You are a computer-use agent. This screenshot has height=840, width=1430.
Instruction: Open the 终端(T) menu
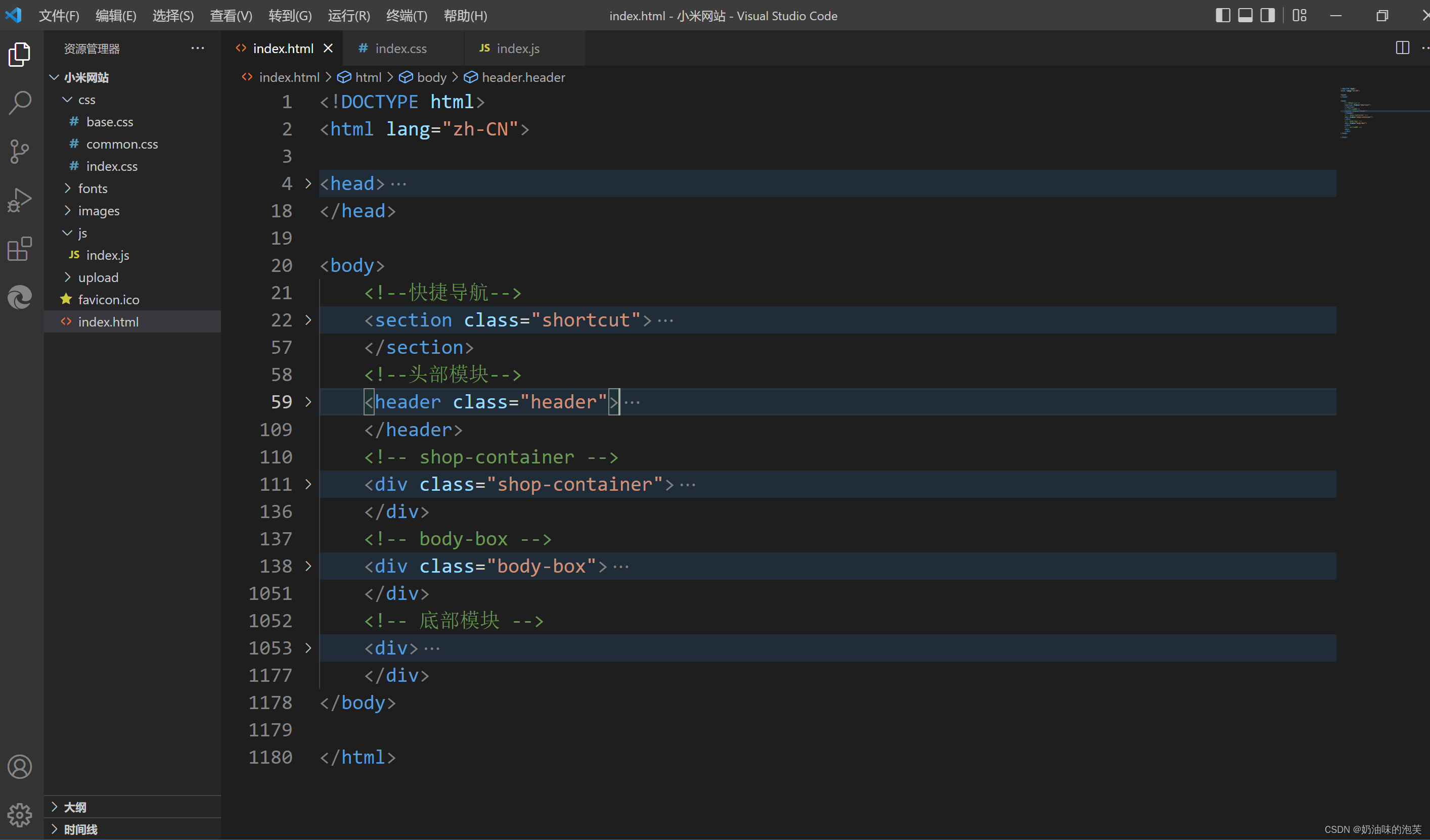[x=407, y=16]
